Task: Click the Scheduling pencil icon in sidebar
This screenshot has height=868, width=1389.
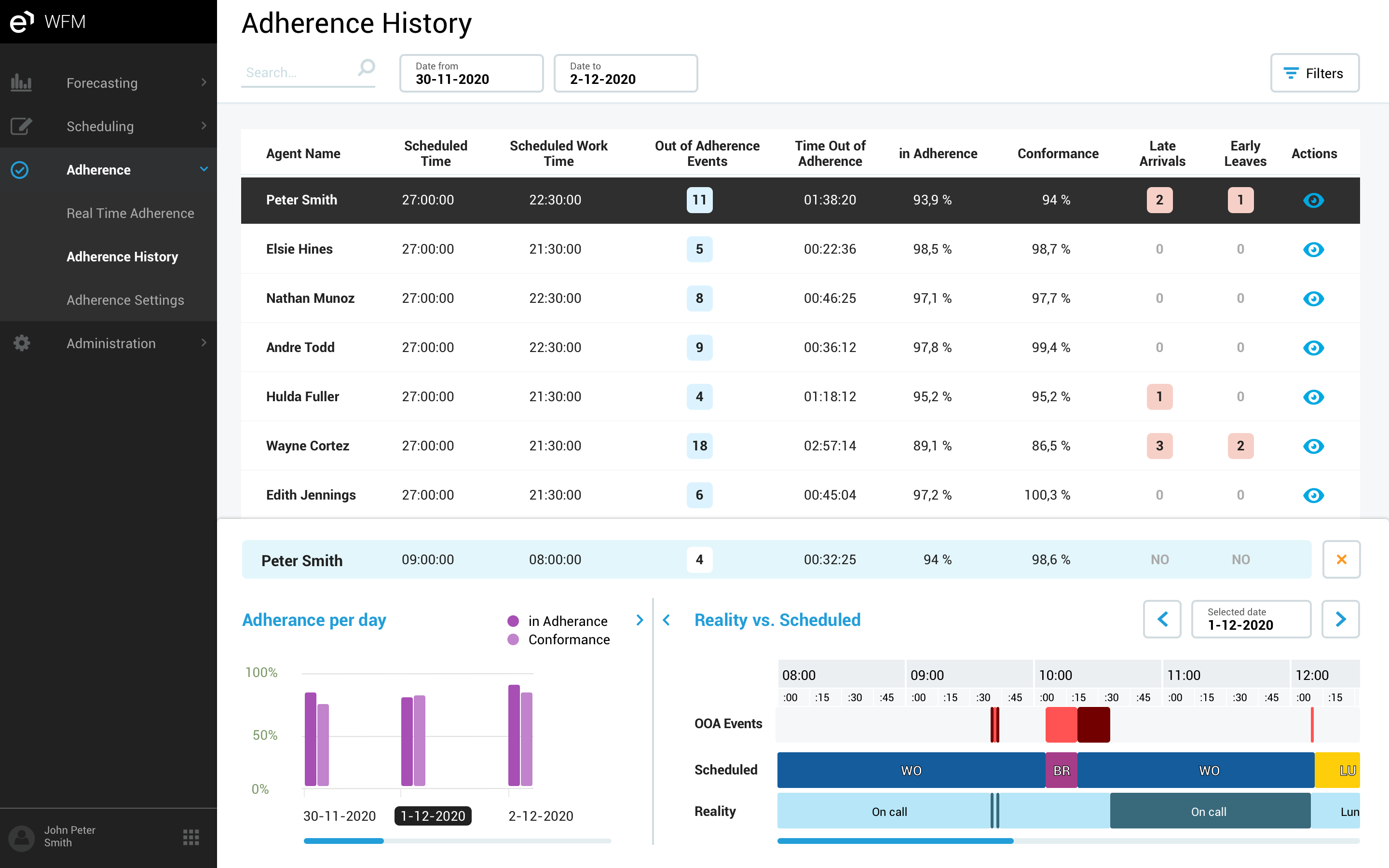Action: pos(21,126)
